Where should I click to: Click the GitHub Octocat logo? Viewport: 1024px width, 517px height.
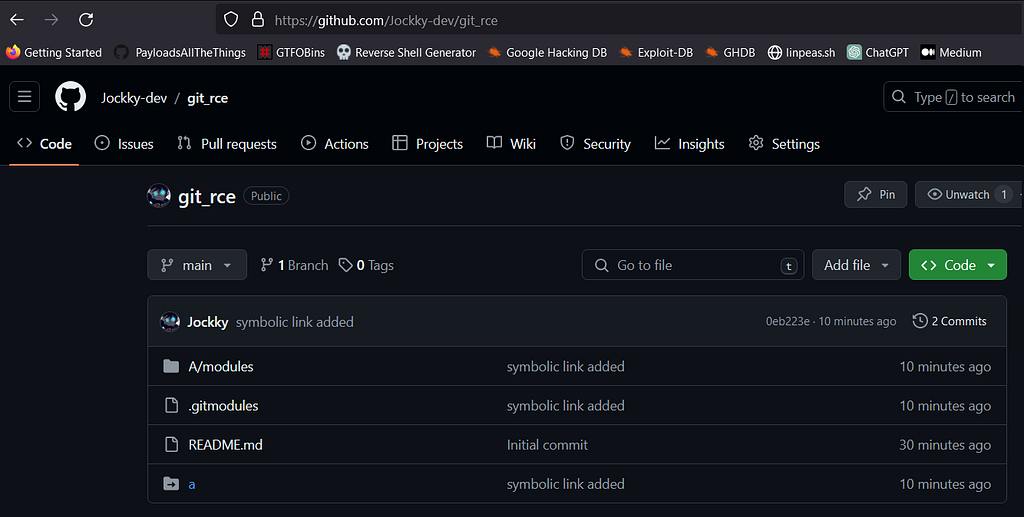[71, 97]
